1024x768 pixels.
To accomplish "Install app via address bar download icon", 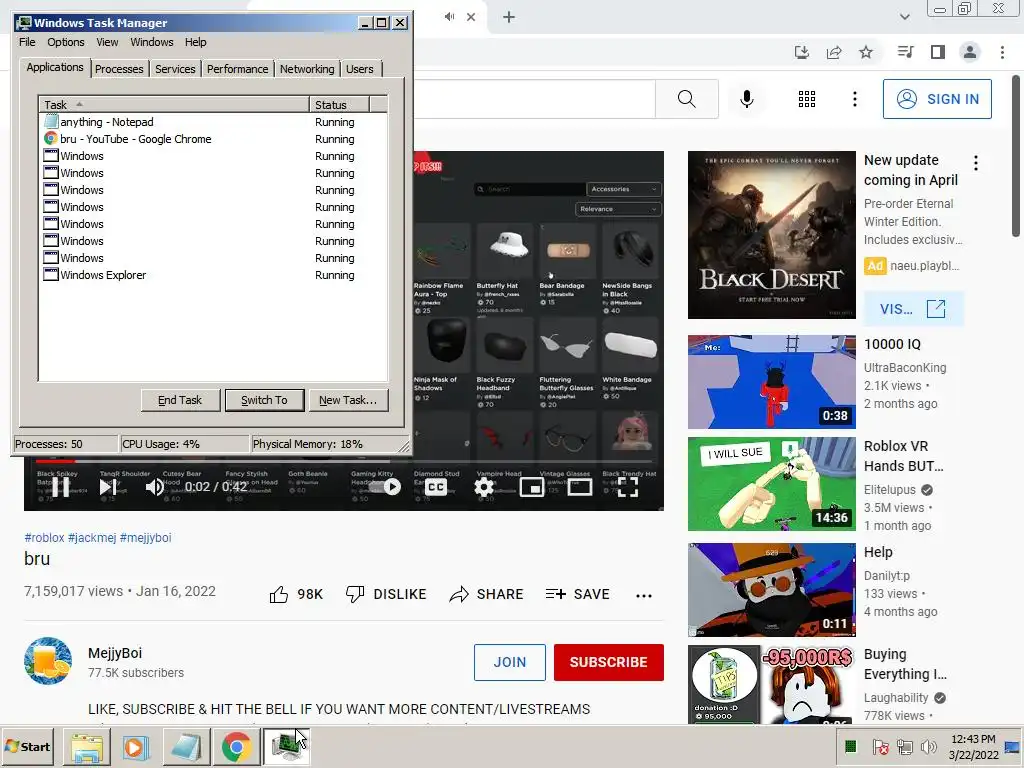I will click(802, 52).
